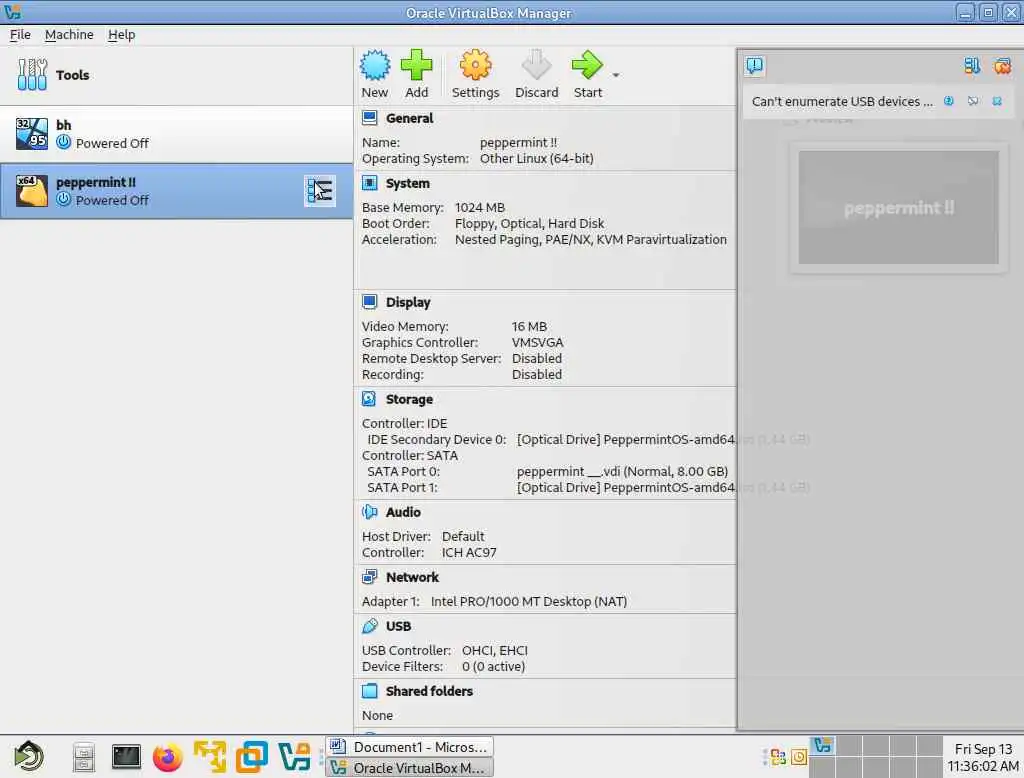Dismiss the USB devices notification
This screenshot has height=778, width=1024.
[997, 101]
